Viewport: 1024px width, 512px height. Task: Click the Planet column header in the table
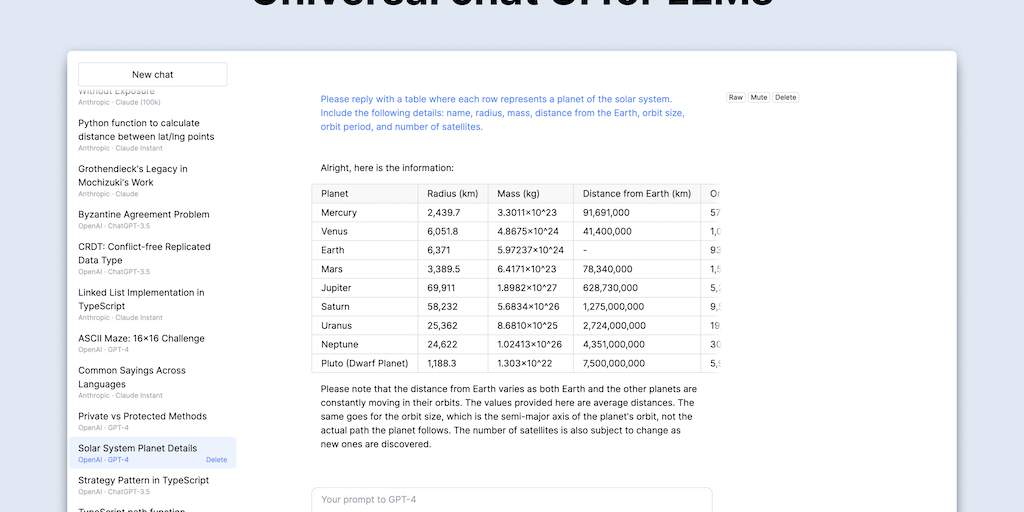tap(335, 193)
